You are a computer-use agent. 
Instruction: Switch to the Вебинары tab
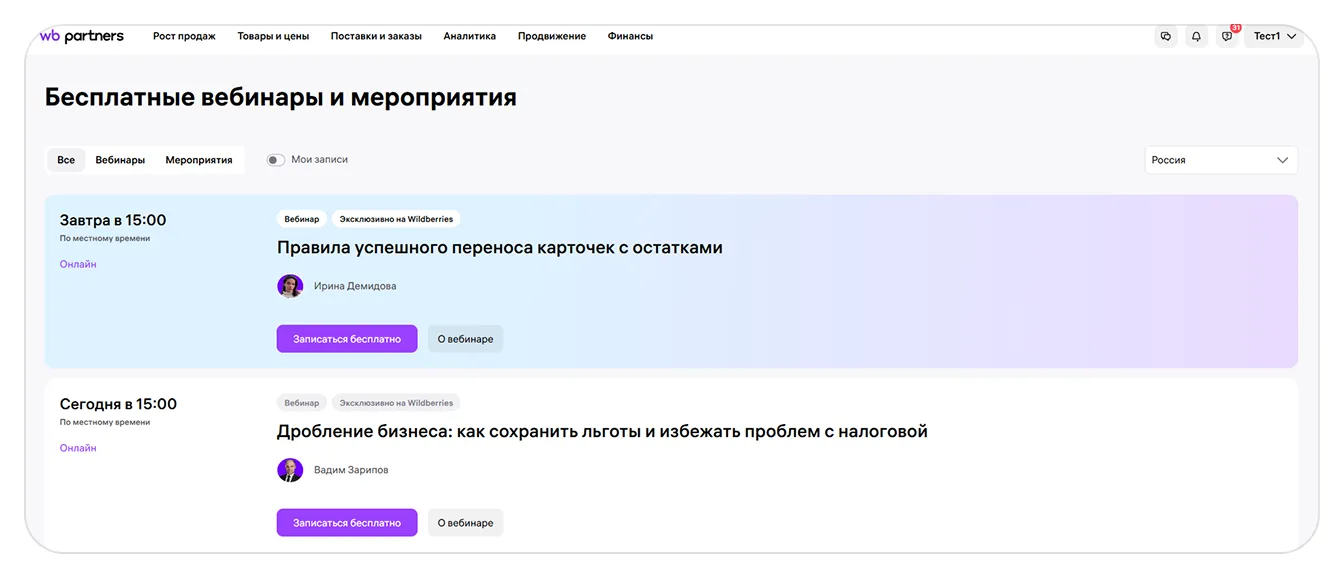120,160
